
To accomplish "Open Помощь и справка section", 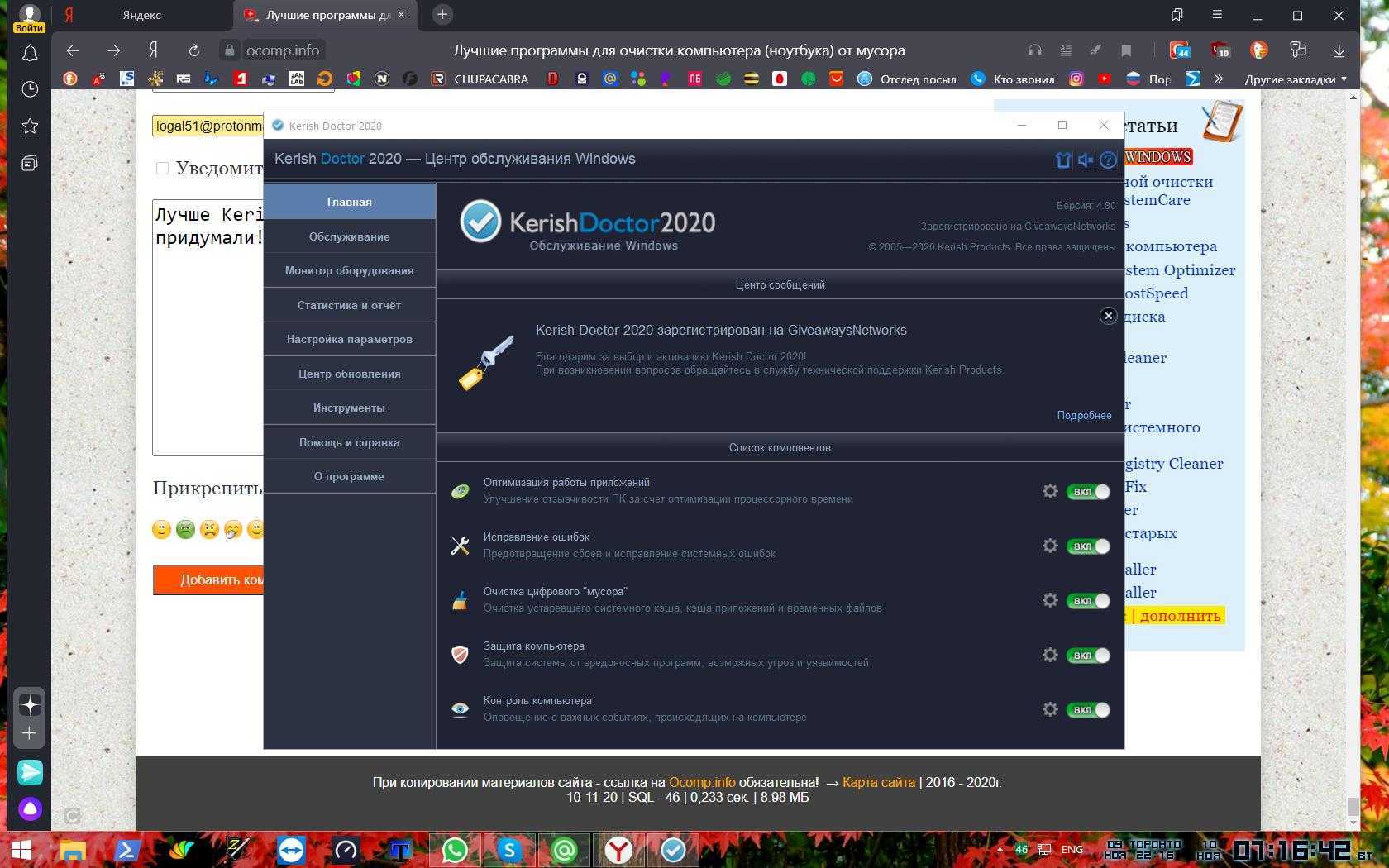I will point(349,442).
